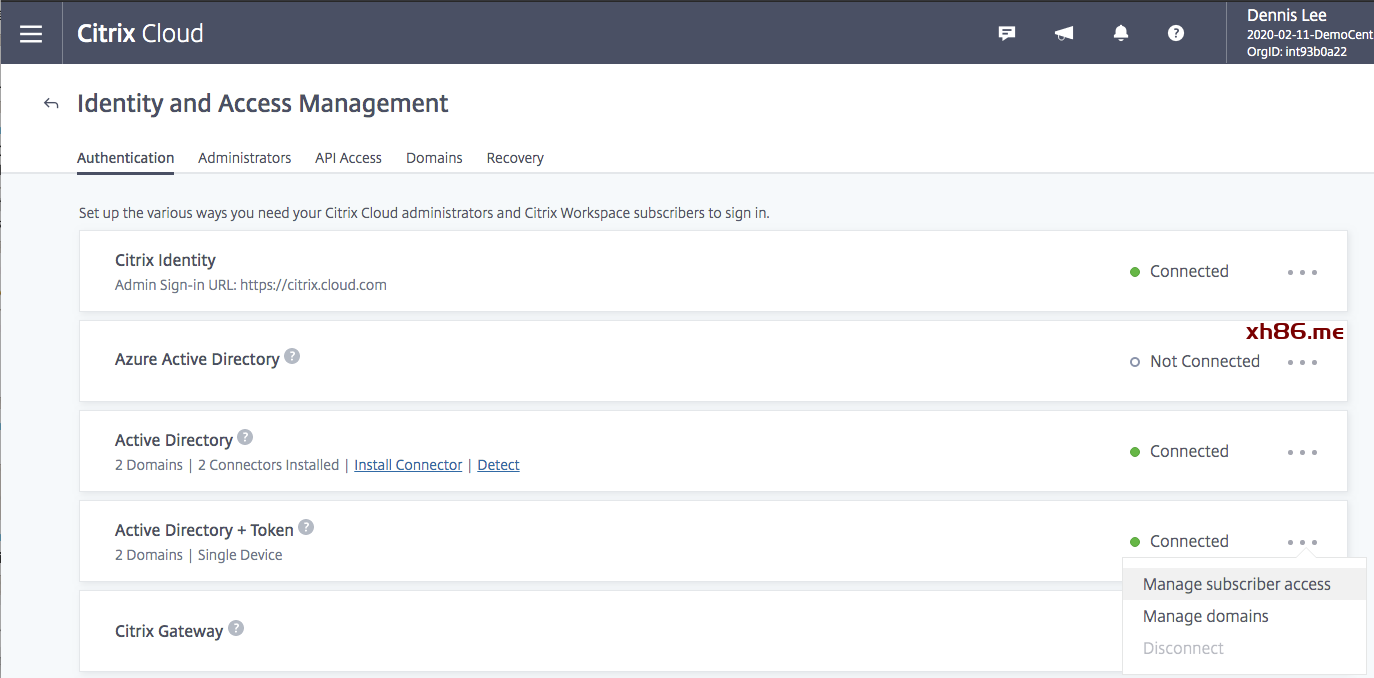Go back using the arrow beside page title
The height and width of the screenshot is (678, 1374).
[51, 103]
